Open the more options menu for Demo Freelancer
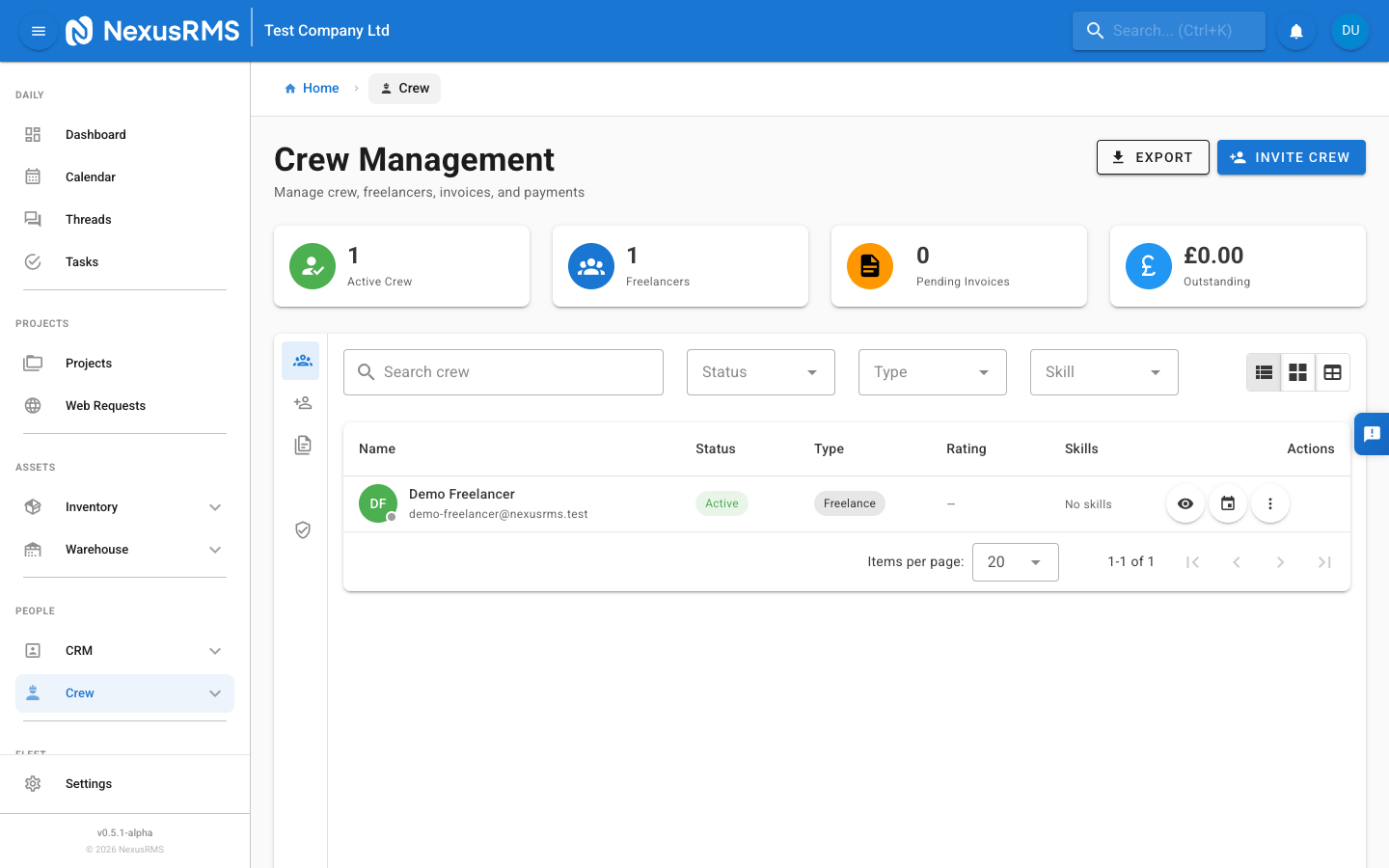The height and width of the screenshot is (868, 1389). pyautogui.click(x=1270, y=502)
